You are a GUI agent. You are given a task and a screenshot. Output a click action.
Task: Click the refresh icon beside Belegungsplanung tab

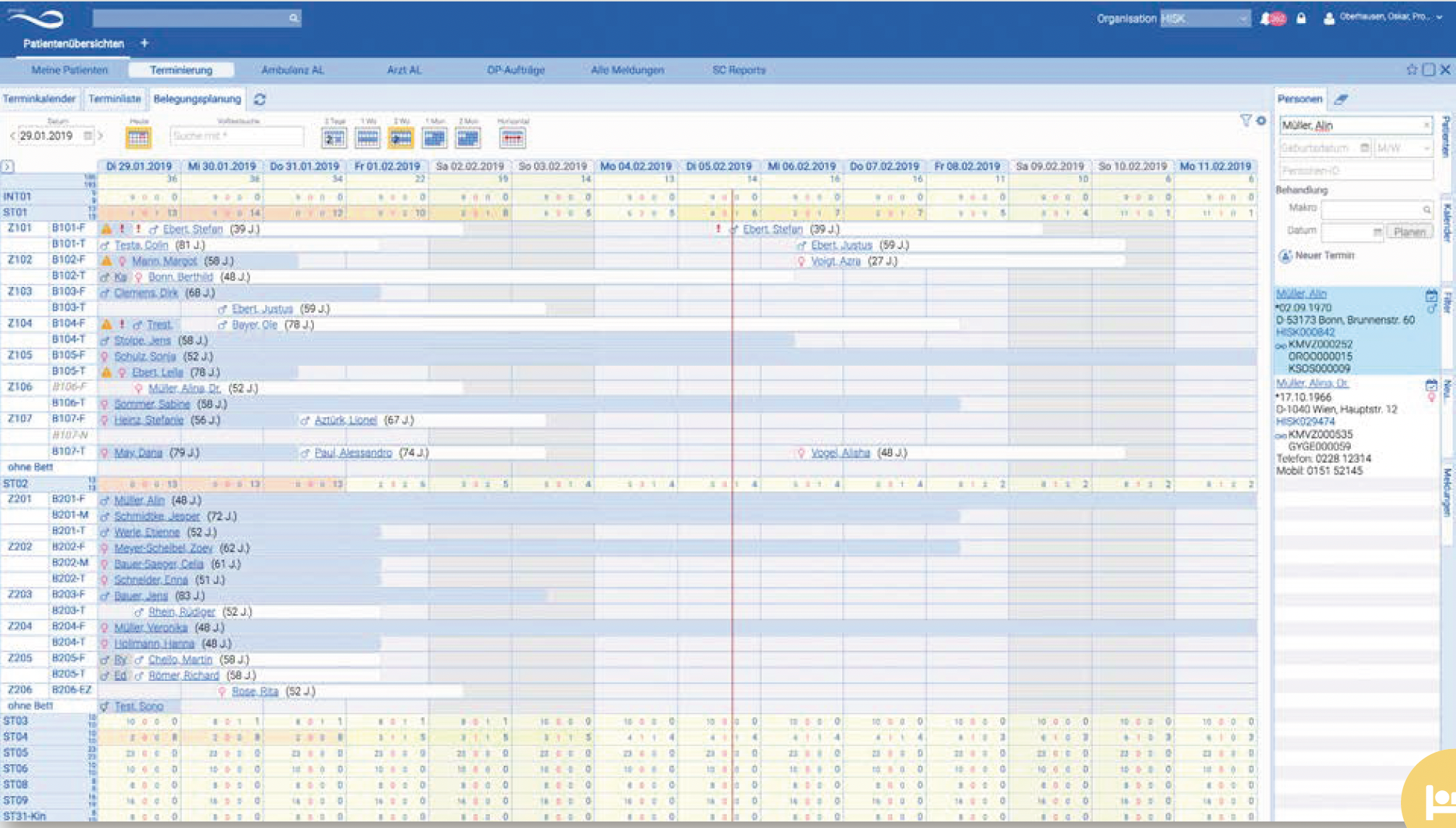coord(259,99)
